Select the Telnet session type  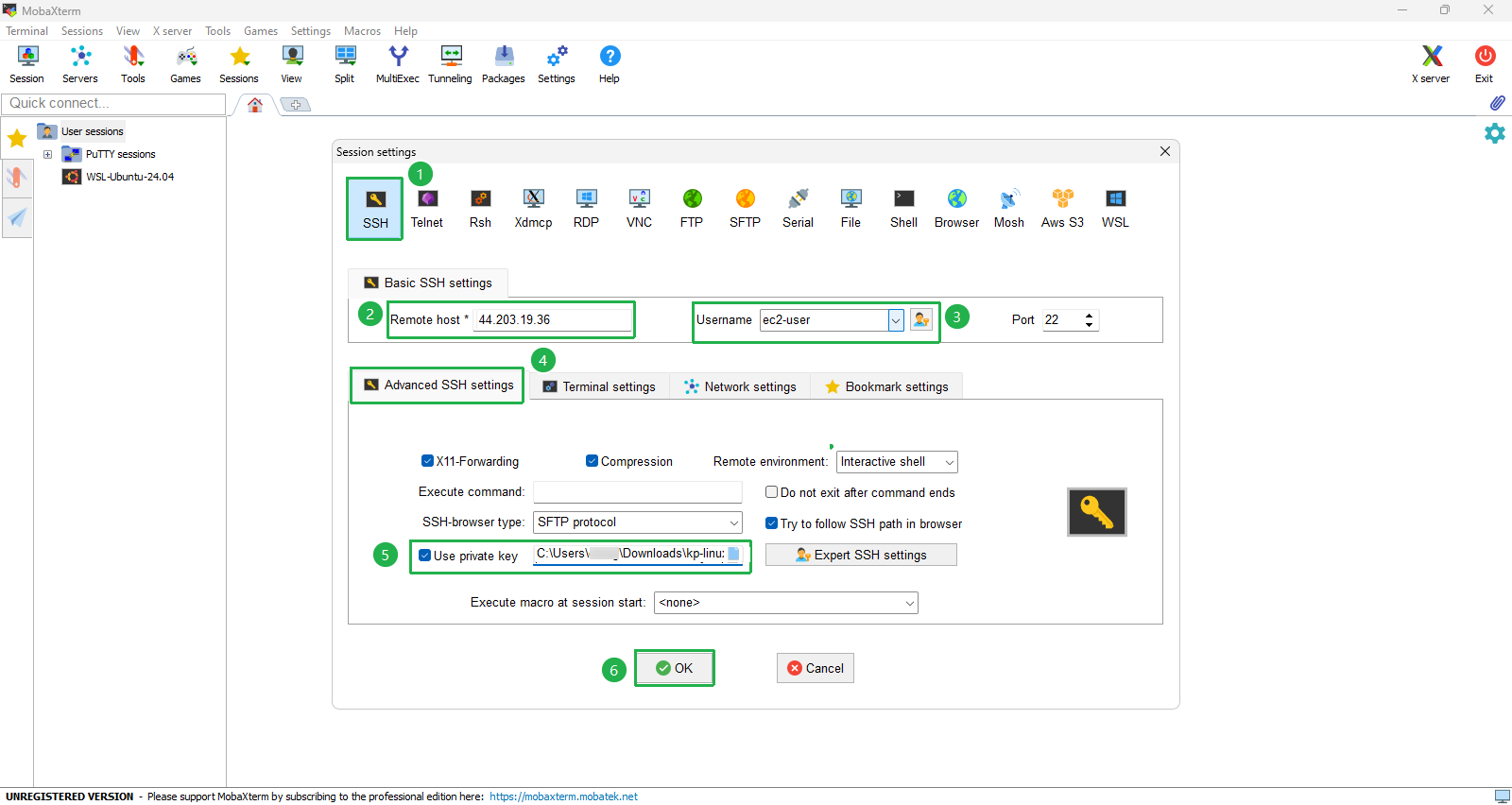(427, 209)
